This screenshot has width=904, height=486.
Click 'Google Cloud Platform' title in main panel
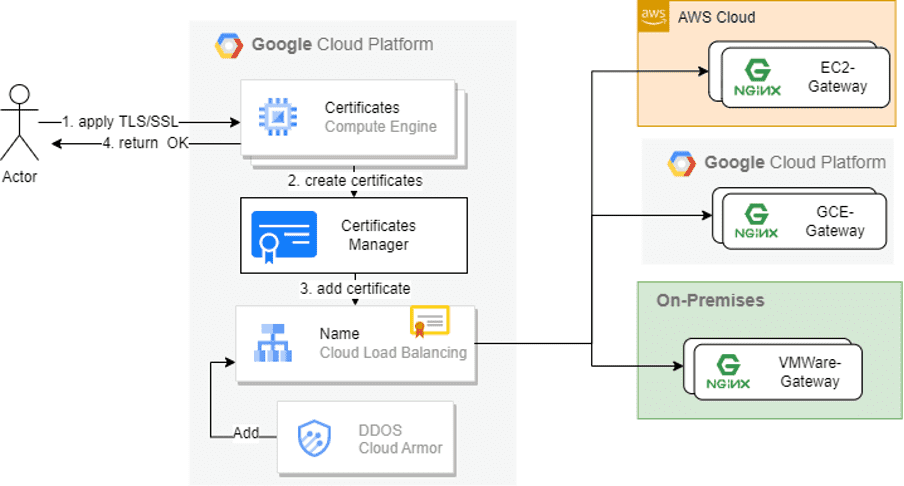342,44
